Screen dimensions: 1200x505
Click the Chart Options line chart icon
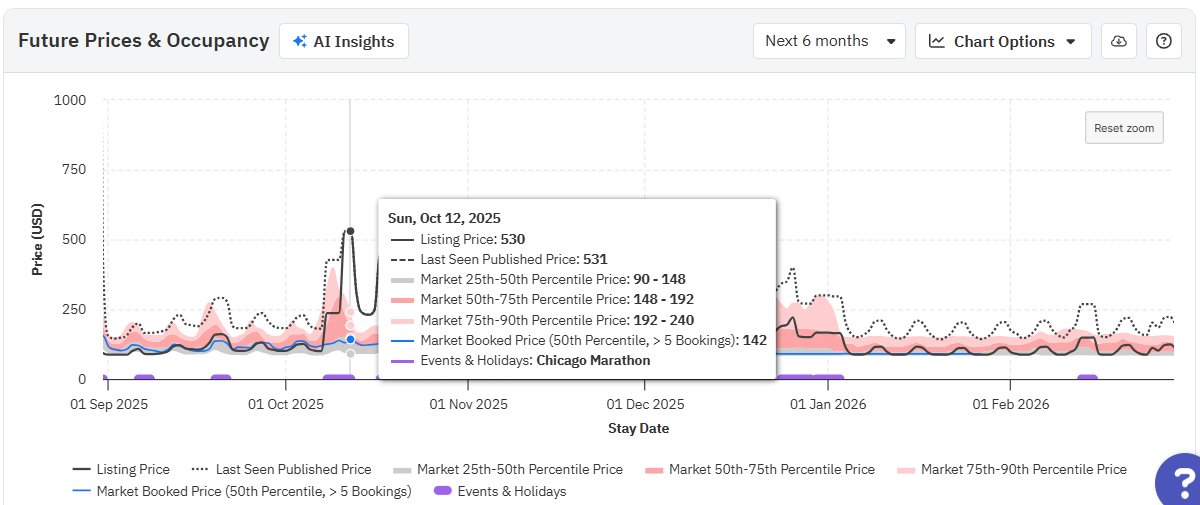[937, 41]
